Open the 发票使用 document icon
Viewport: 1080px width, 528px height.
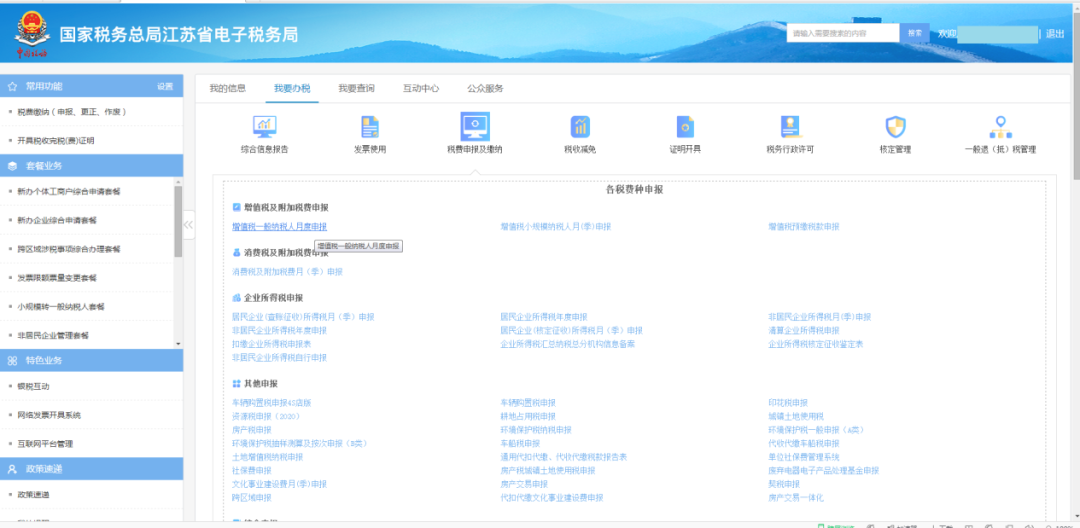(x=371, y=127)
